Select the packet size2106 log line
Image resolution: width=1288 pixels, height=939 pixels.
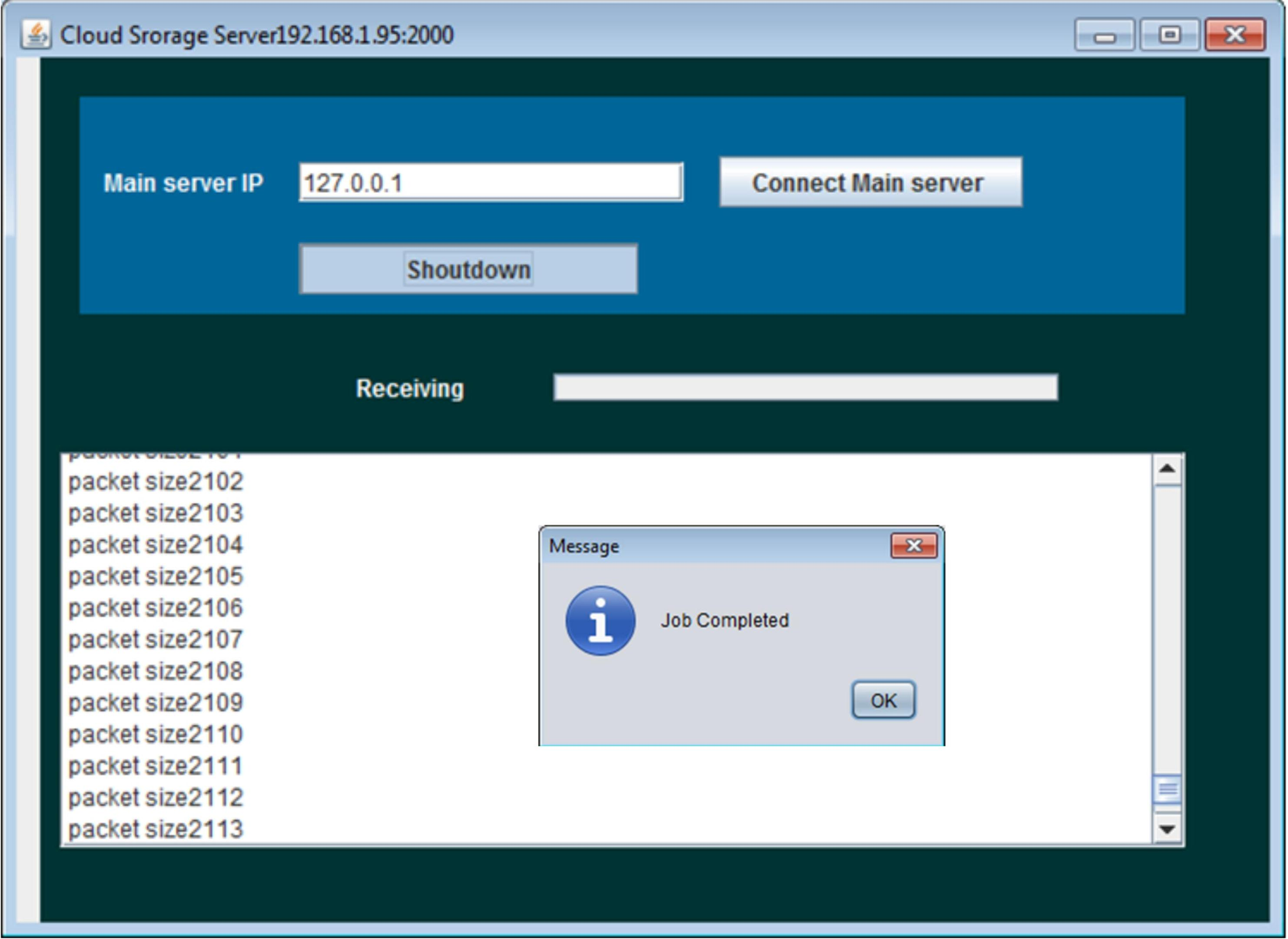point(156,608)
